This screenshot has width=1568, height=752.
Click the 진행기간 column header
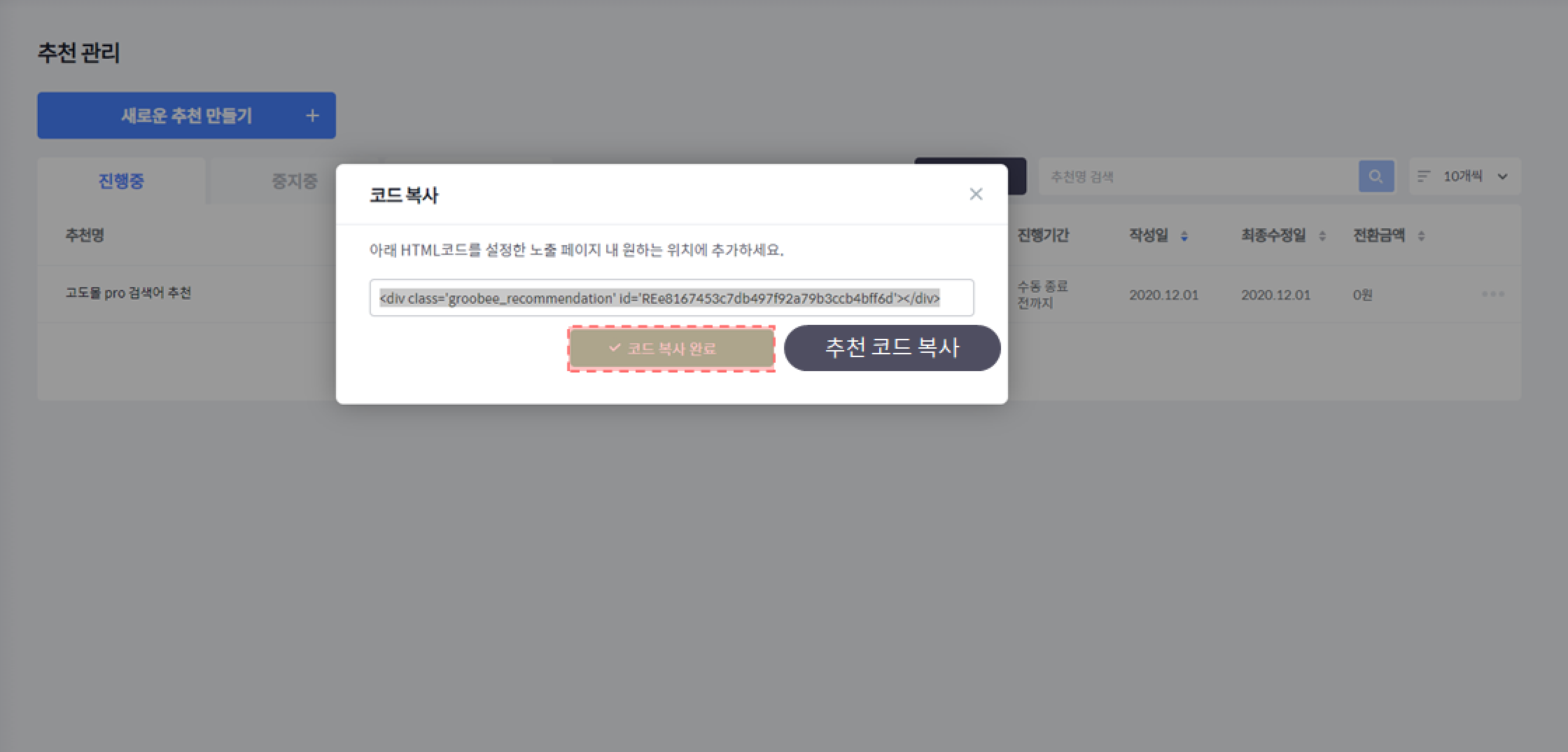pyautogui.click(x=1042, y=235)
